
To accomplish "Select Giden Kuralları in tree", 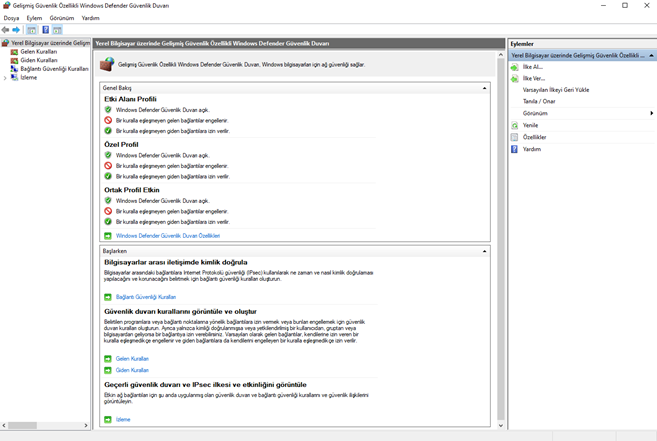I will pos(39,60).
